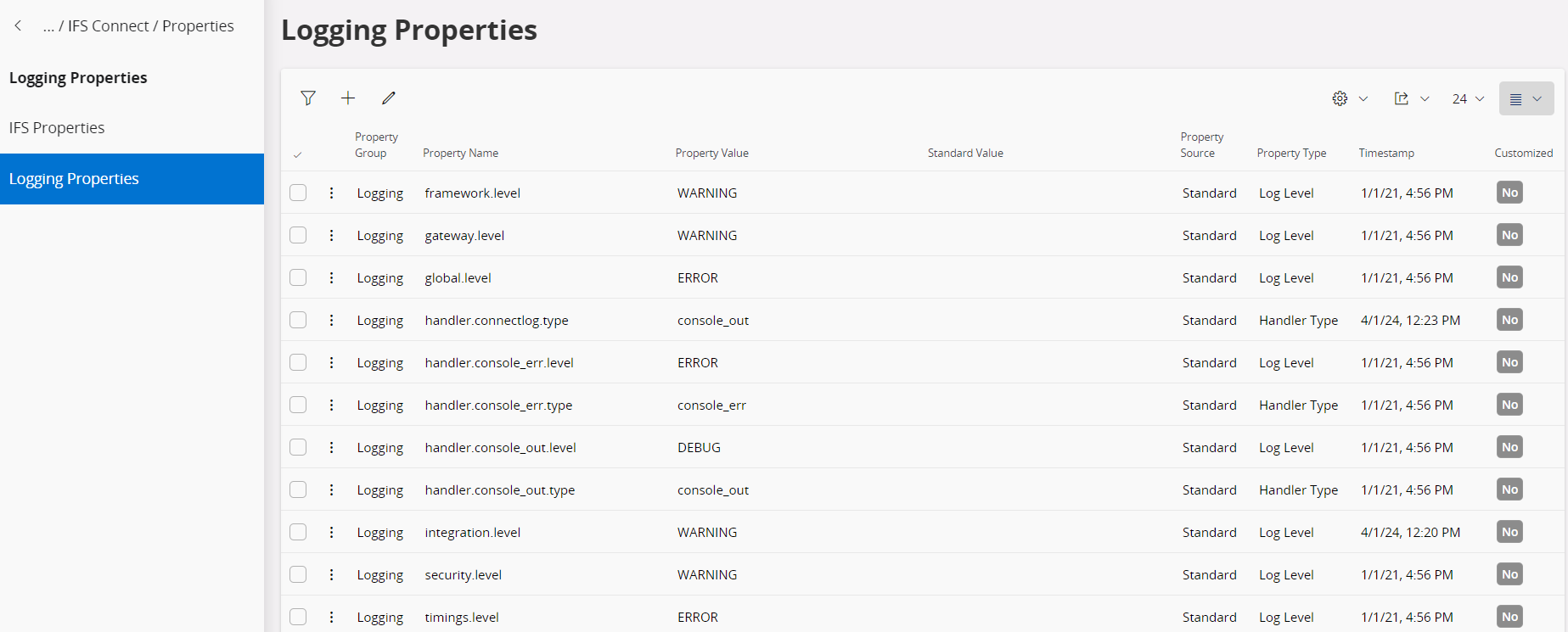Select checkbox for gateway.level row

(x=298, y=235)
